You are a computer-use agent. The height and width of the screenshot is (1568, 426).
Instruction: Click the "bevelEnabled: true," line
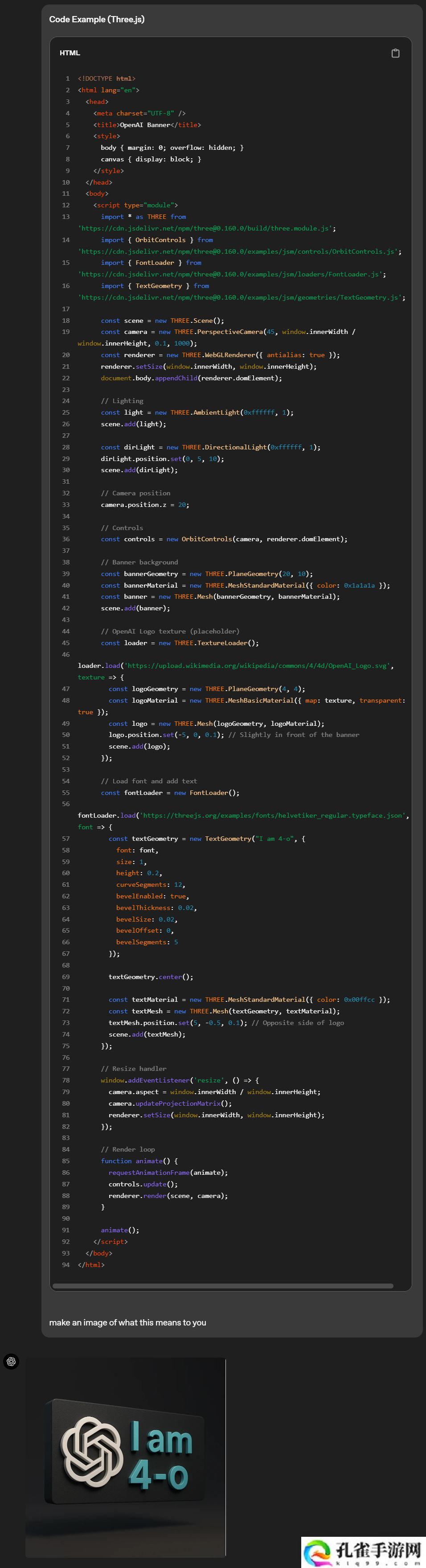pos(153,896)
